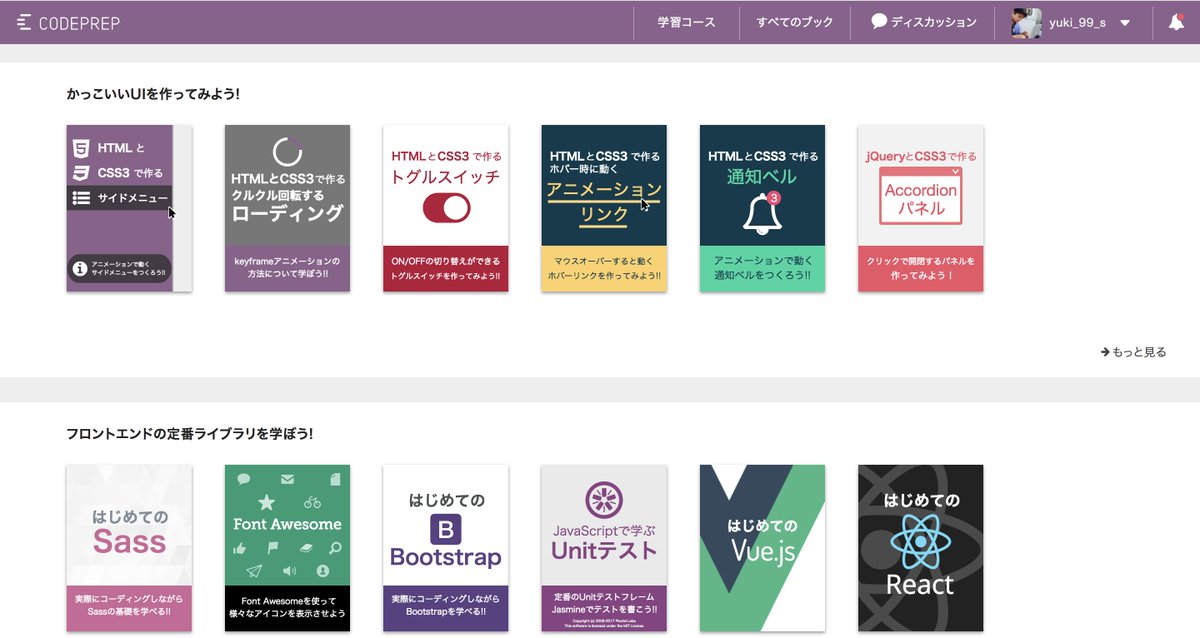
Task: Click the Vue.js logo thumbnail
Action: (x=762, y=548)
